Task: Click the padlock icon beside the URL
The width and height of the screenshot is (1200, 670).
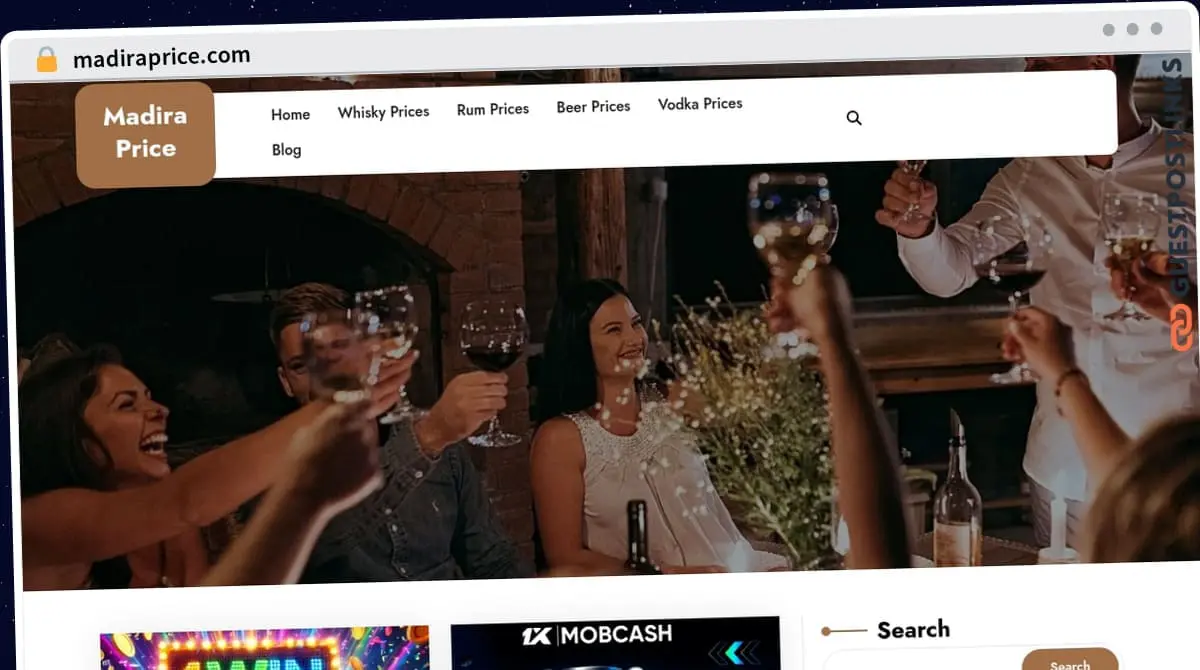Action: point(47,60)
